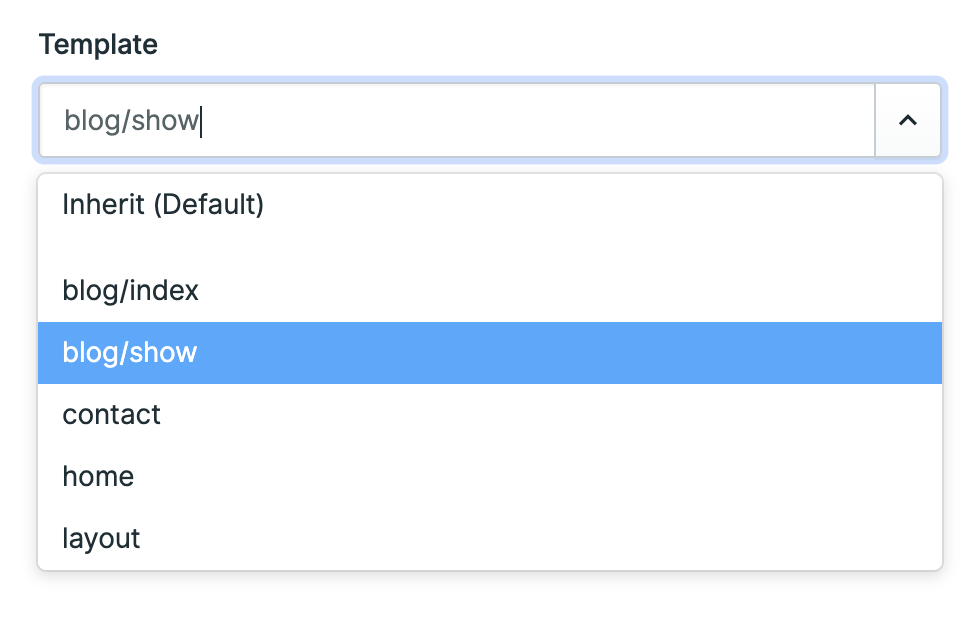Choose the 'home' template option
This screenshot has height=618, width=978.
(x=98, y=477)
